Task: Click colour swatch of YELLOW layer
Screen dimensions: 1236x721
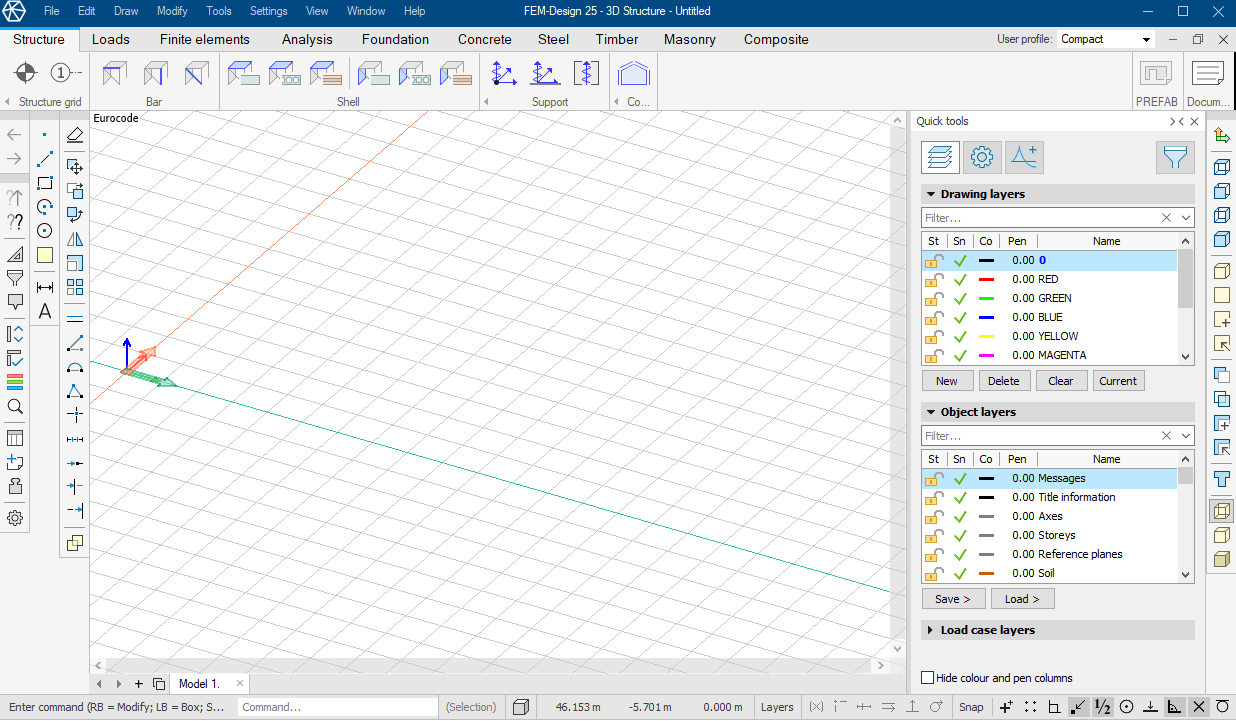Action: tap(986, 336)
